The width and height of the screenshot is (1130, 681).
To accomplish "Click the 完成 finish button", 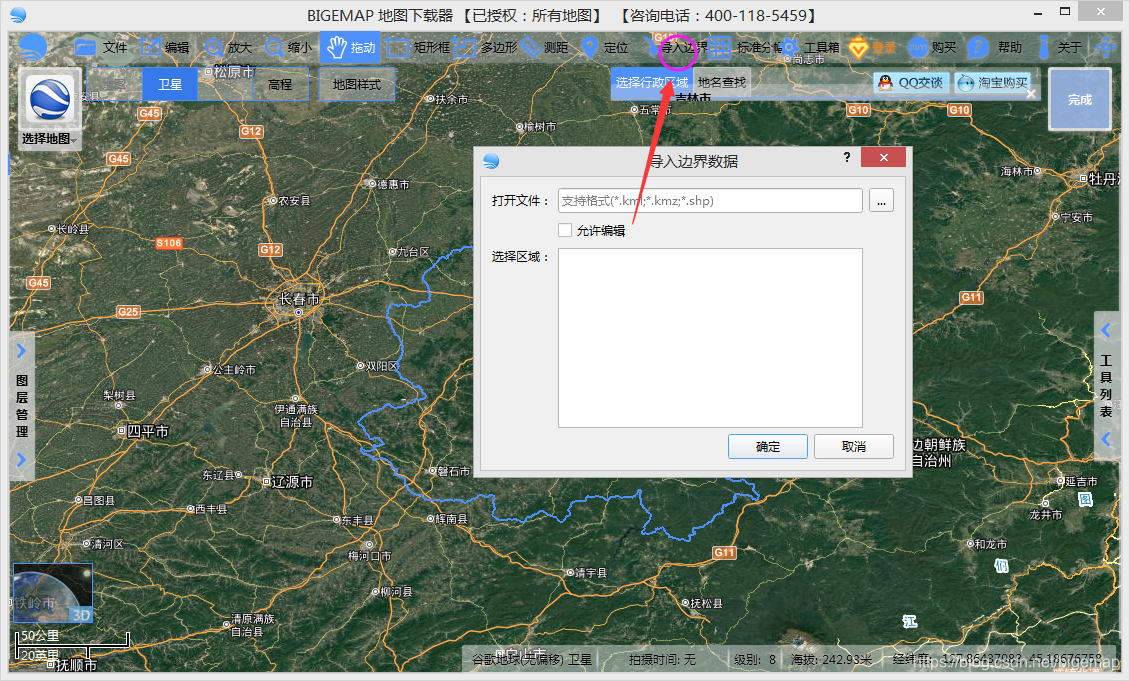I will (x=1080, y=99).
